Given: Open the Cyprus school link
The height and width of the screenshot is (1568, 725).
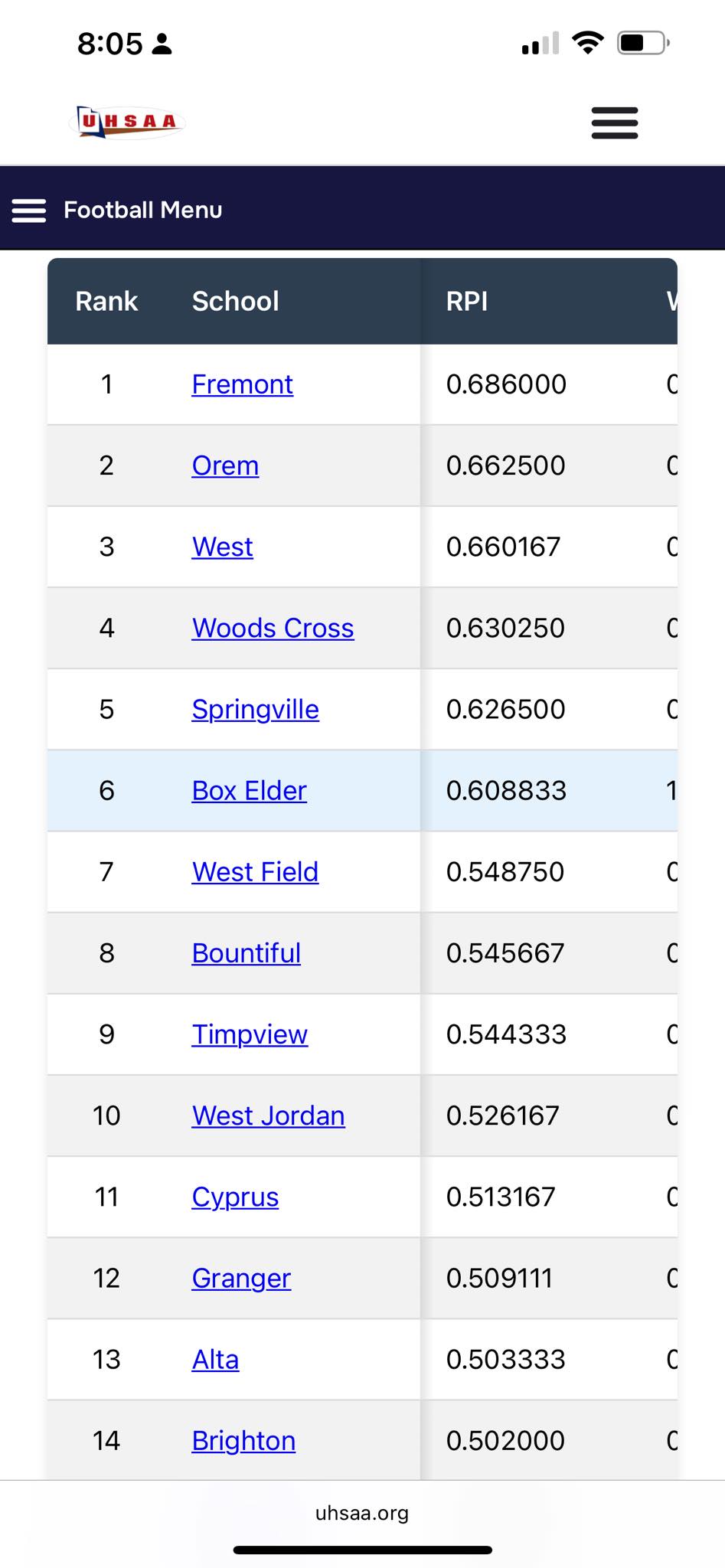Looking at the screenshot, I should (235, 1197).
